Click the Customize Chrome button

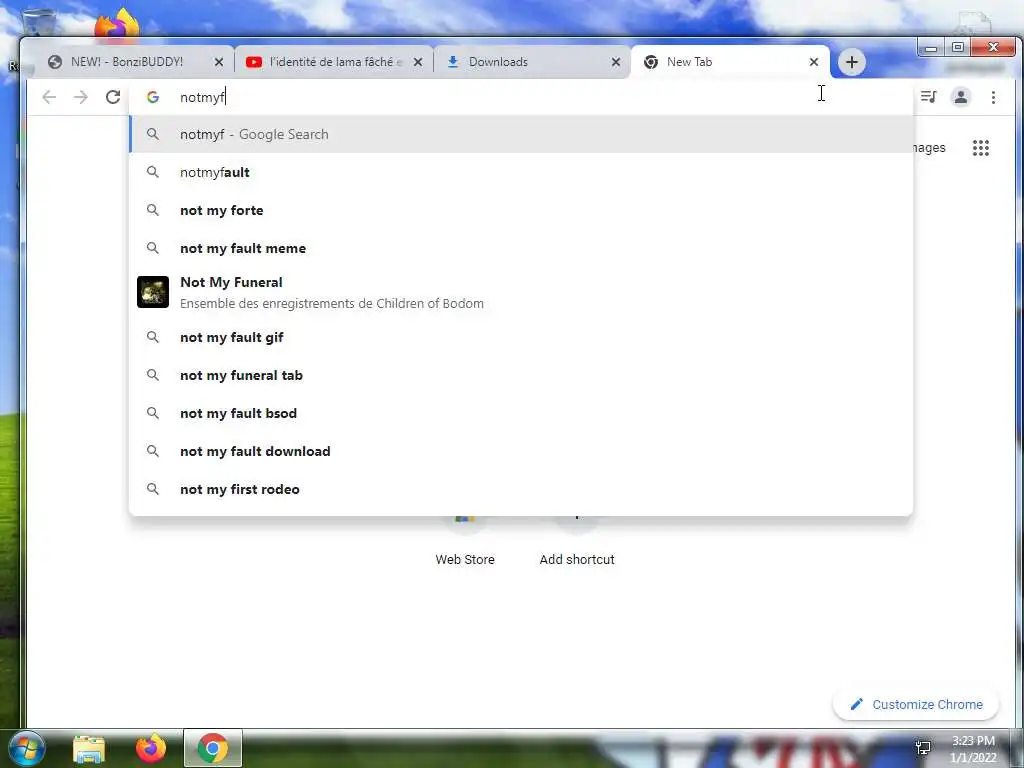tap(916, 705)
